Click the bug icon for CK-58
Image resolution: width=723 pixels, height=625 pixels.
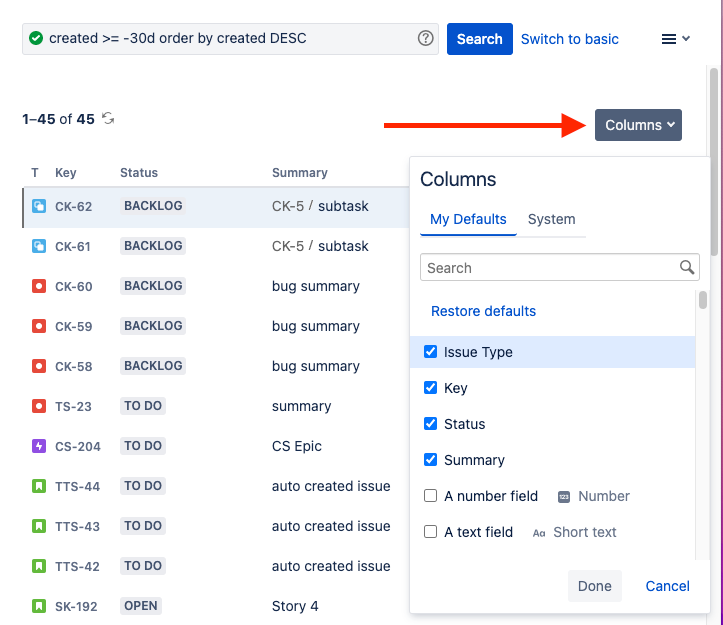(x=39, y=366)
